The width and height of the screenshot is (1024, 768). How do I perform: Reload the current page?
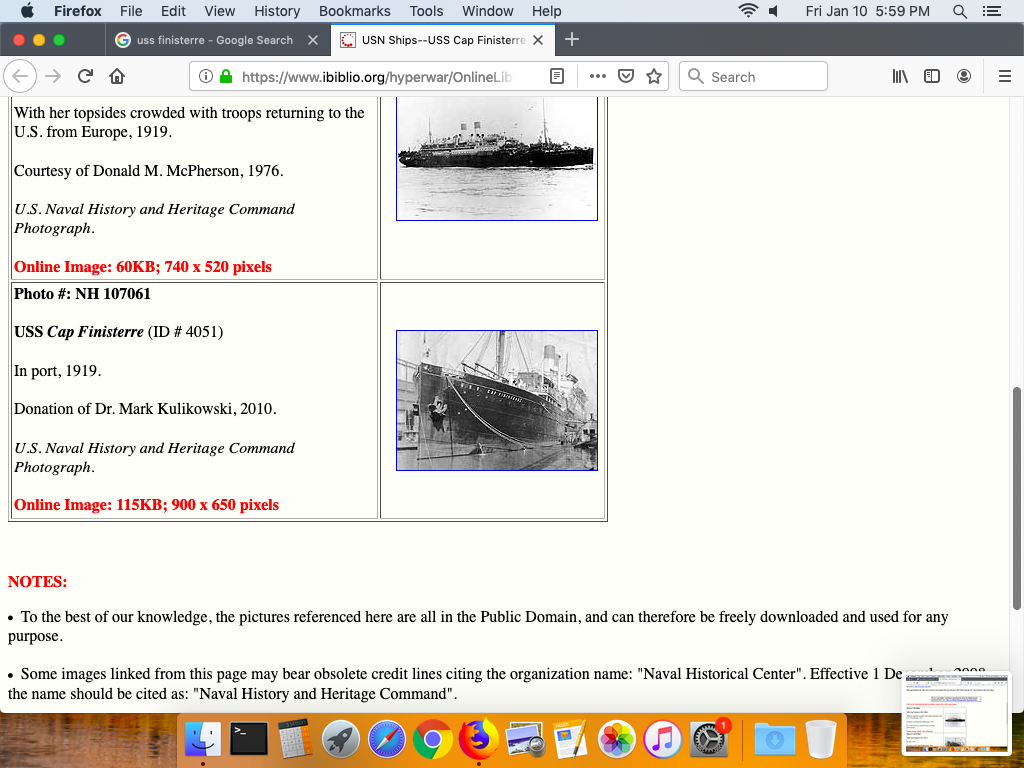(86, 77)
